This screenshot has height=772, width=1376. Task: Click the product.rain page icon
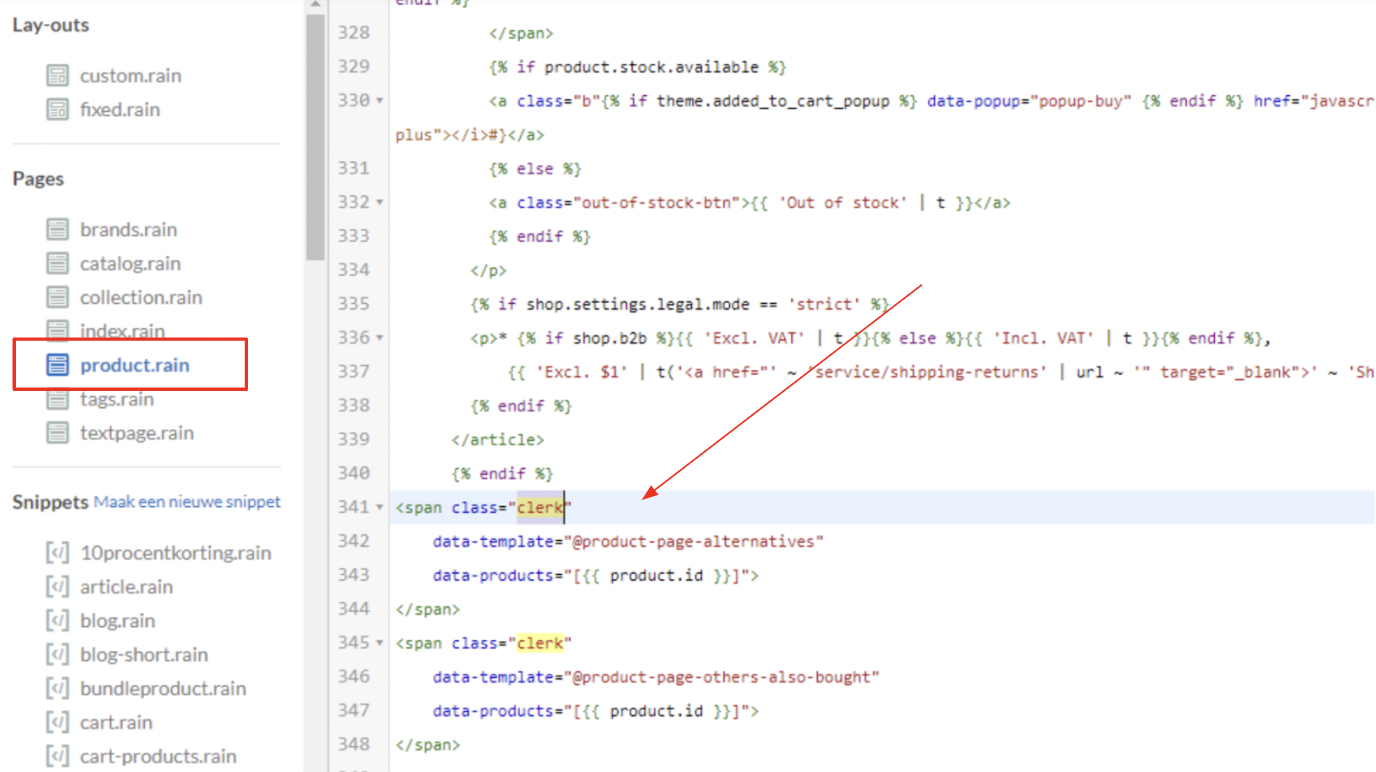point(58,366)
